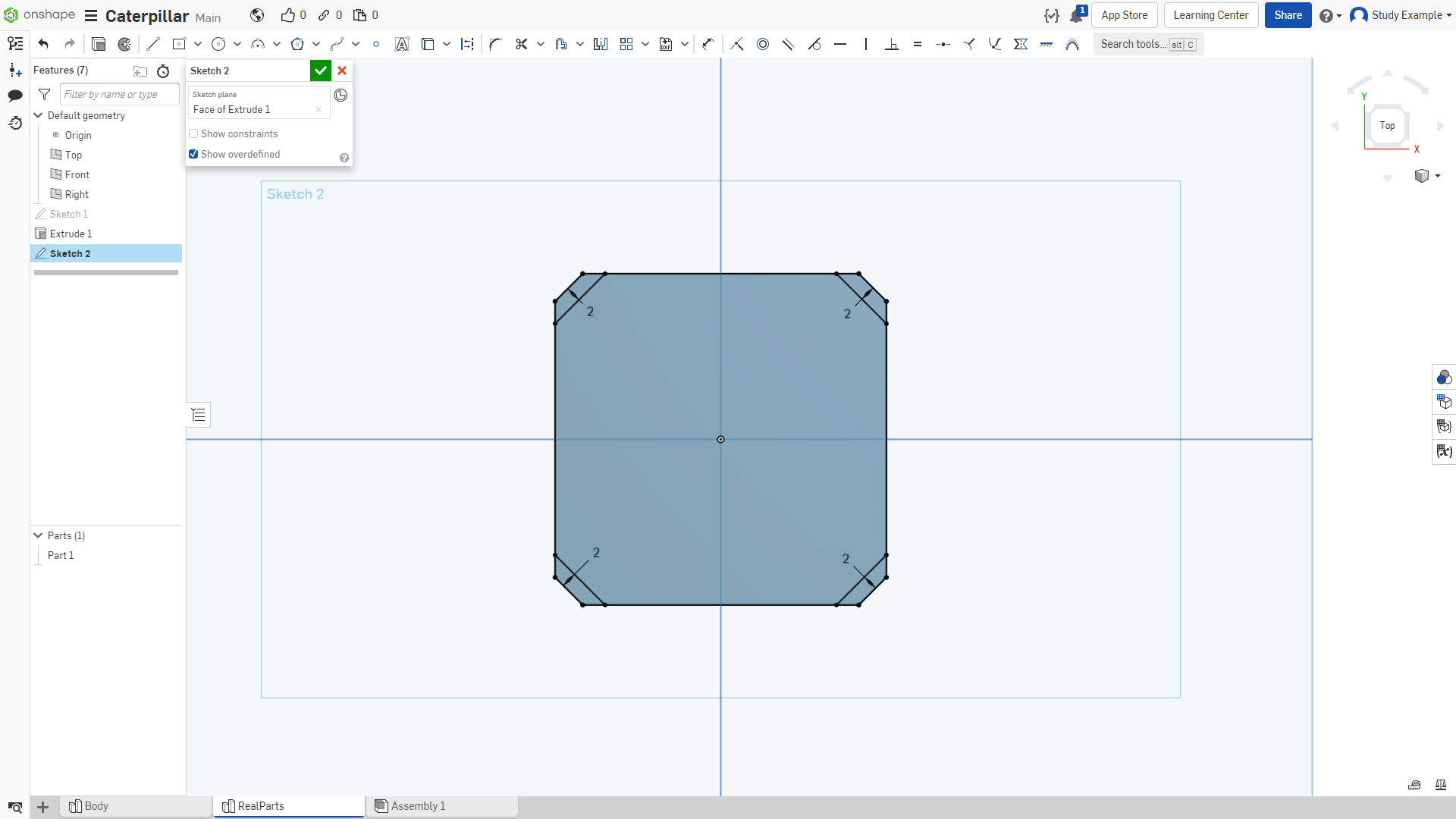This screenshot has width=1456, height=819.
Task: Select the Spline tool
Action: (x=337, y=44)
